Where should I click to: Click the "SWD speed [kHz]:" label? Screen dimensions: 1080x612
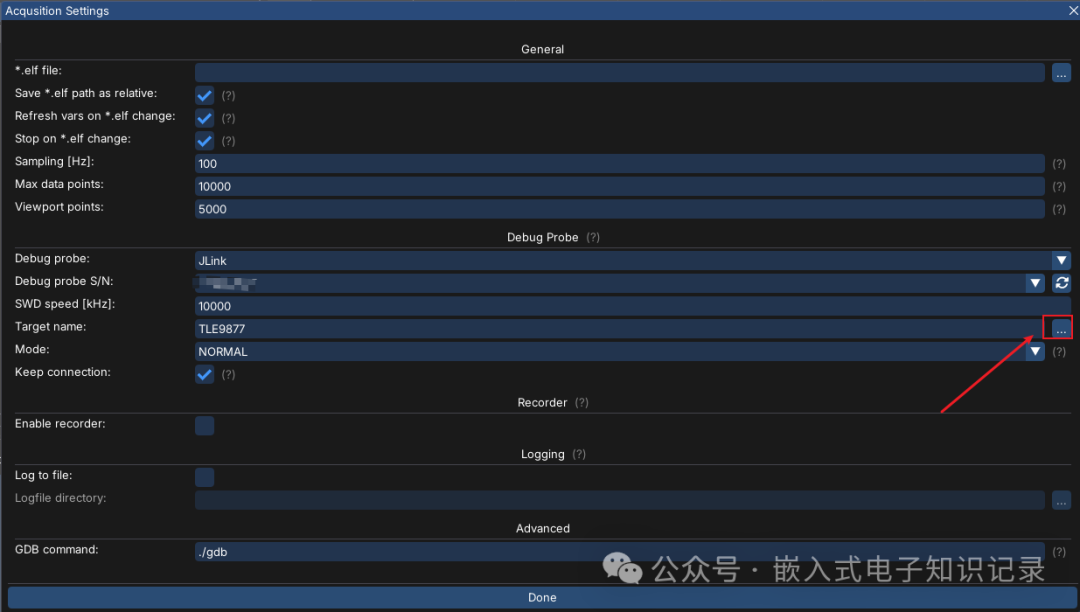[65, 304]
